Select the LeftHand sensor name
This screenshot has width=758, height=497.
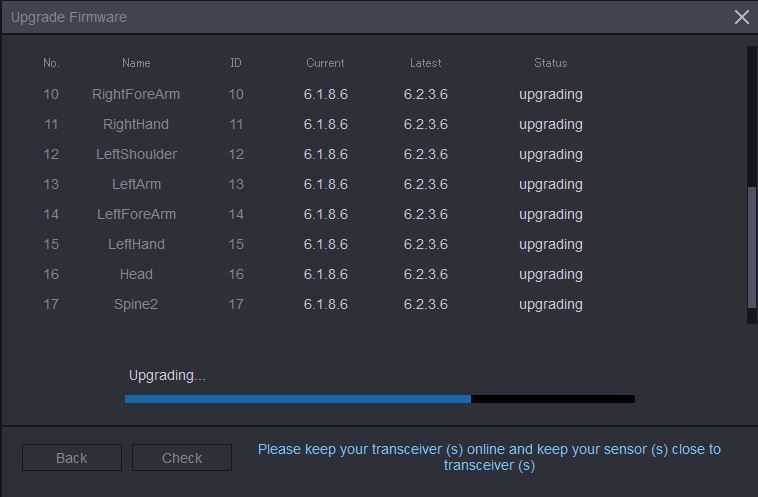[x=136, y=244]
